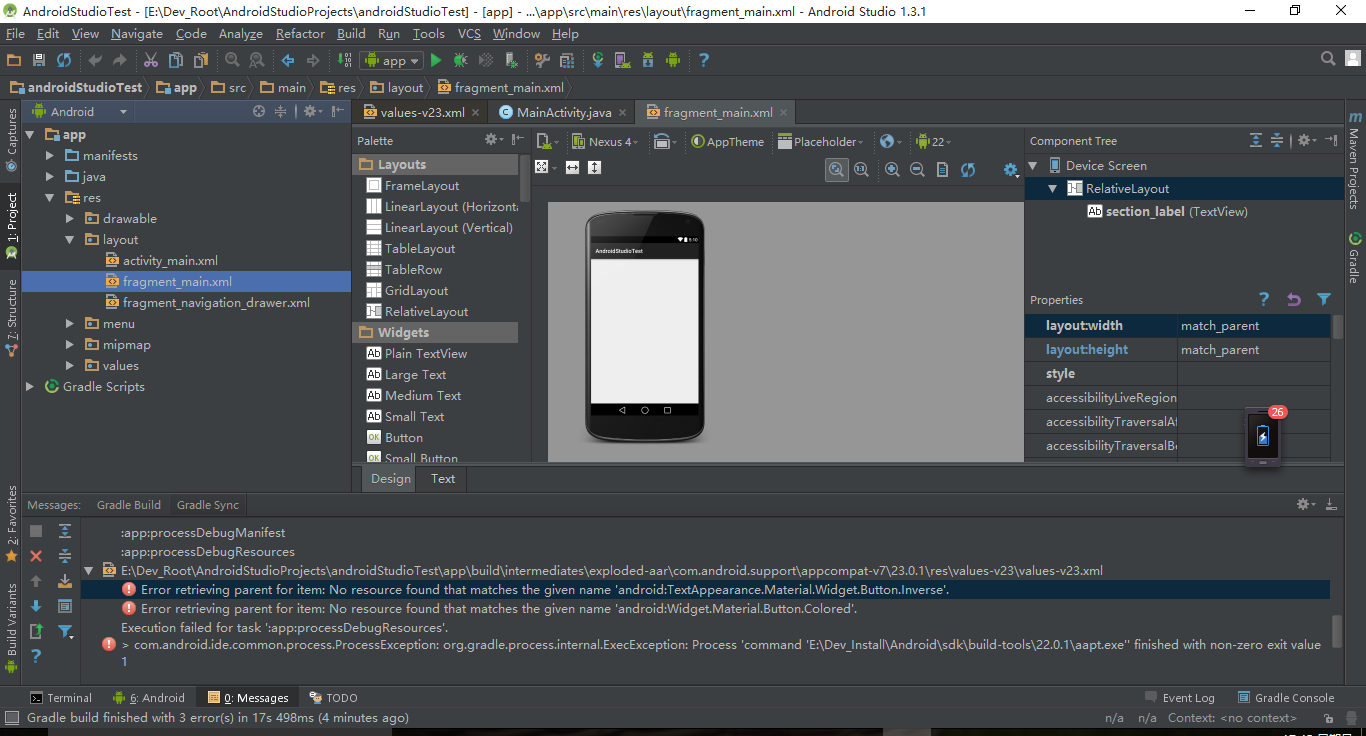
Task: Toggle zoom-to-fit in the design toolbar
Action: pos(837,170)
